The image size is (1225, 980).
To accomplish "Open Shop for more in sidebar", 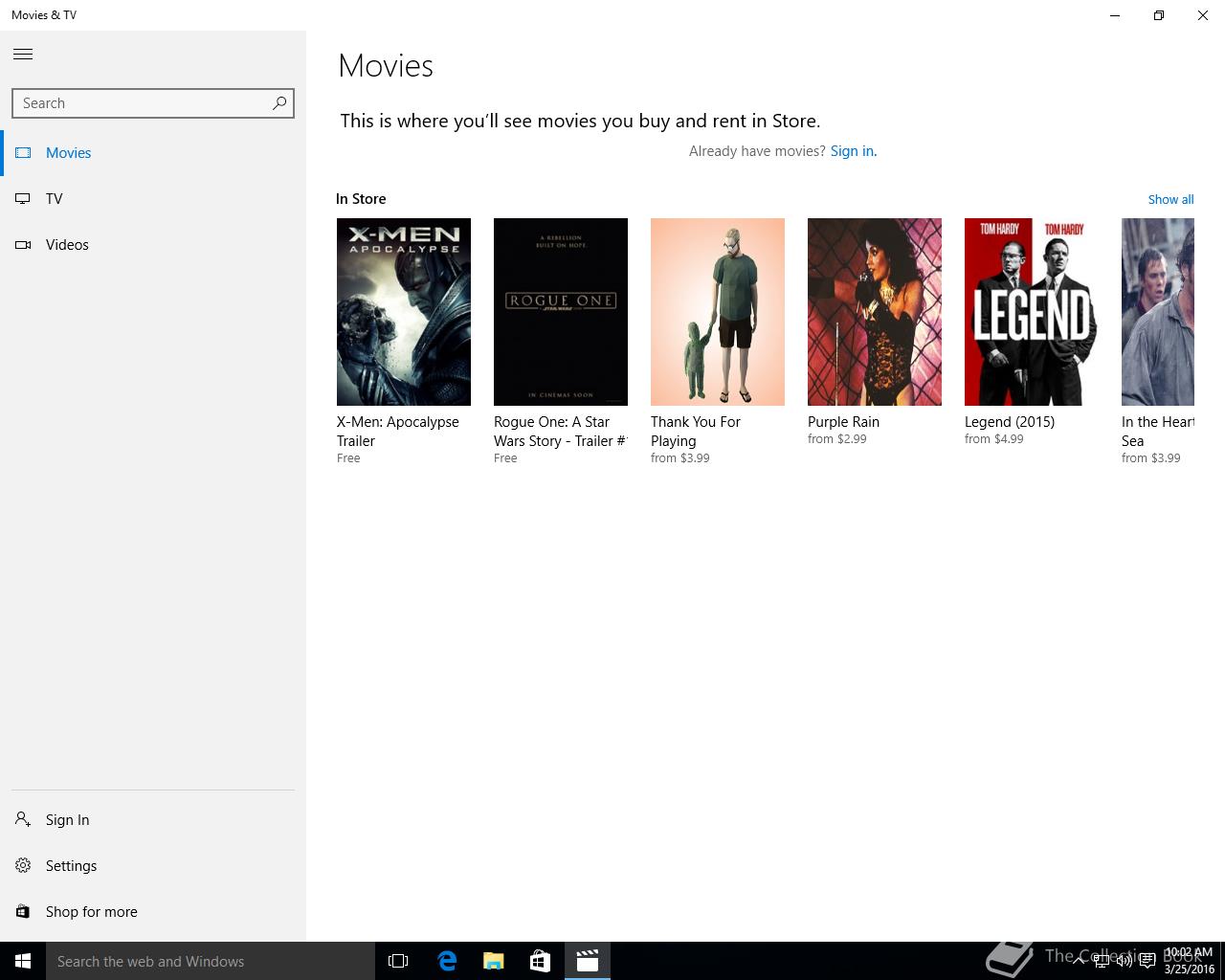I will tap(153, 912).
